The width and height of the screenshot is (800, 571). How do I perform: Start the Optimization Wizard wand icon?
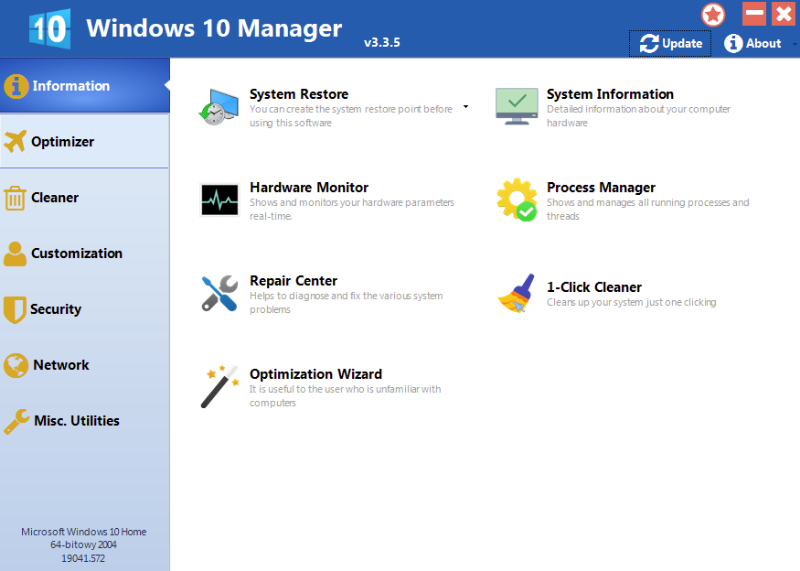point(220,386)
